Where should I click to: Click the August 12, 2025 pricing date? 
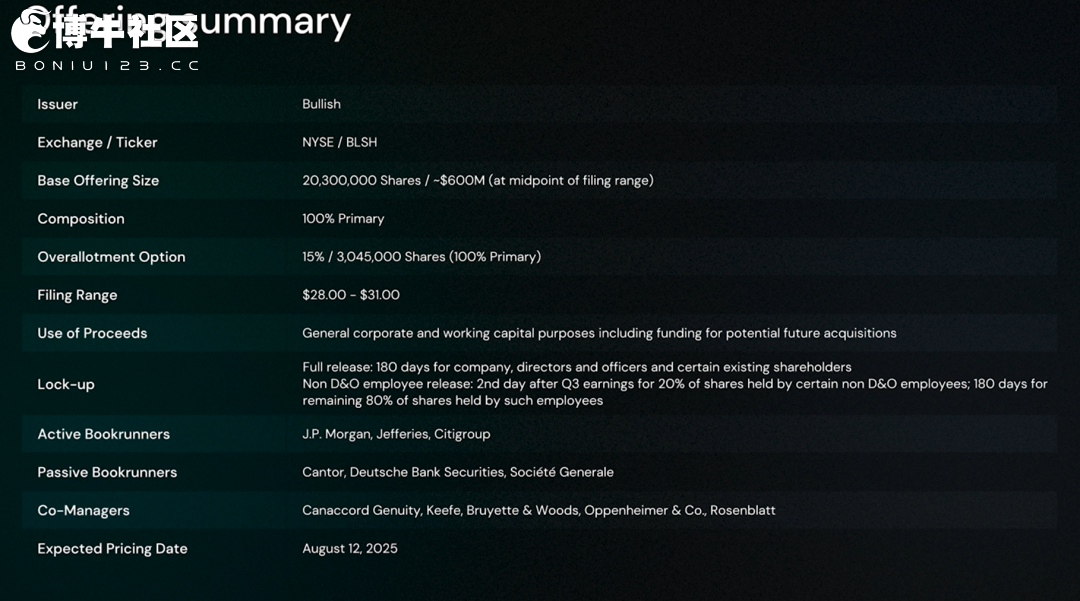click(x=349, y=549)
